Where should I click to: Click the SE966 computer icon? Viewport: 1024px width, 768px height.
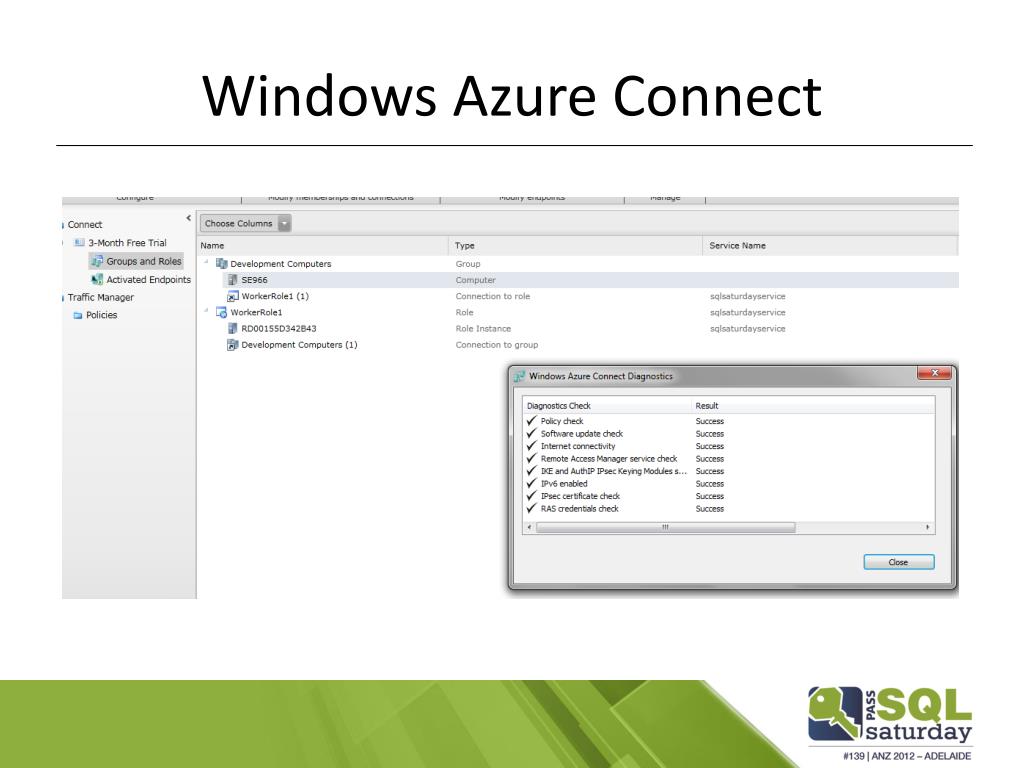click(232, 280)
